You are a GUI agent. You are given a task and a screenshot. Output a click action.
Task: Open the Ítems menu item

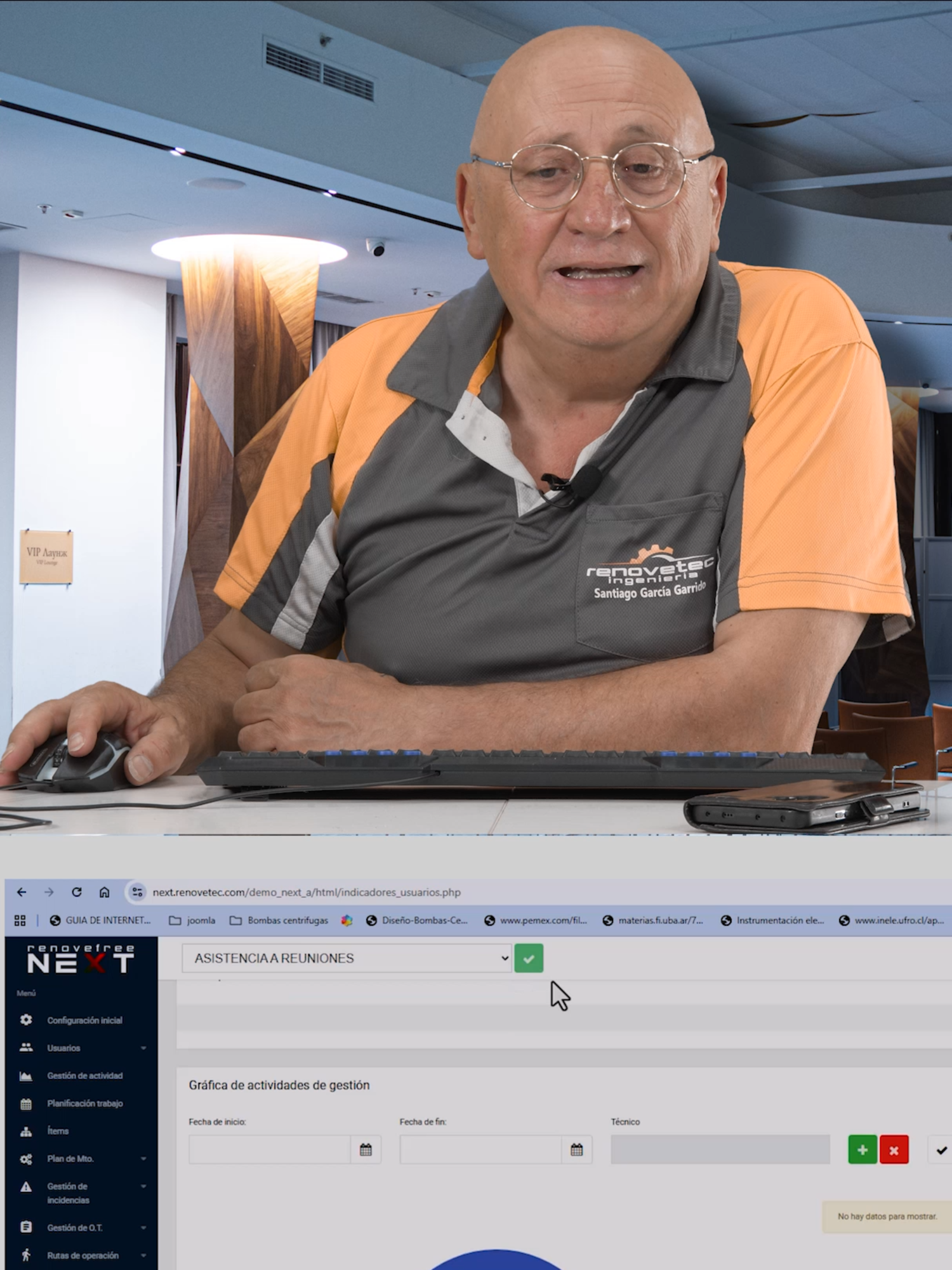(x=58, y=1131)
